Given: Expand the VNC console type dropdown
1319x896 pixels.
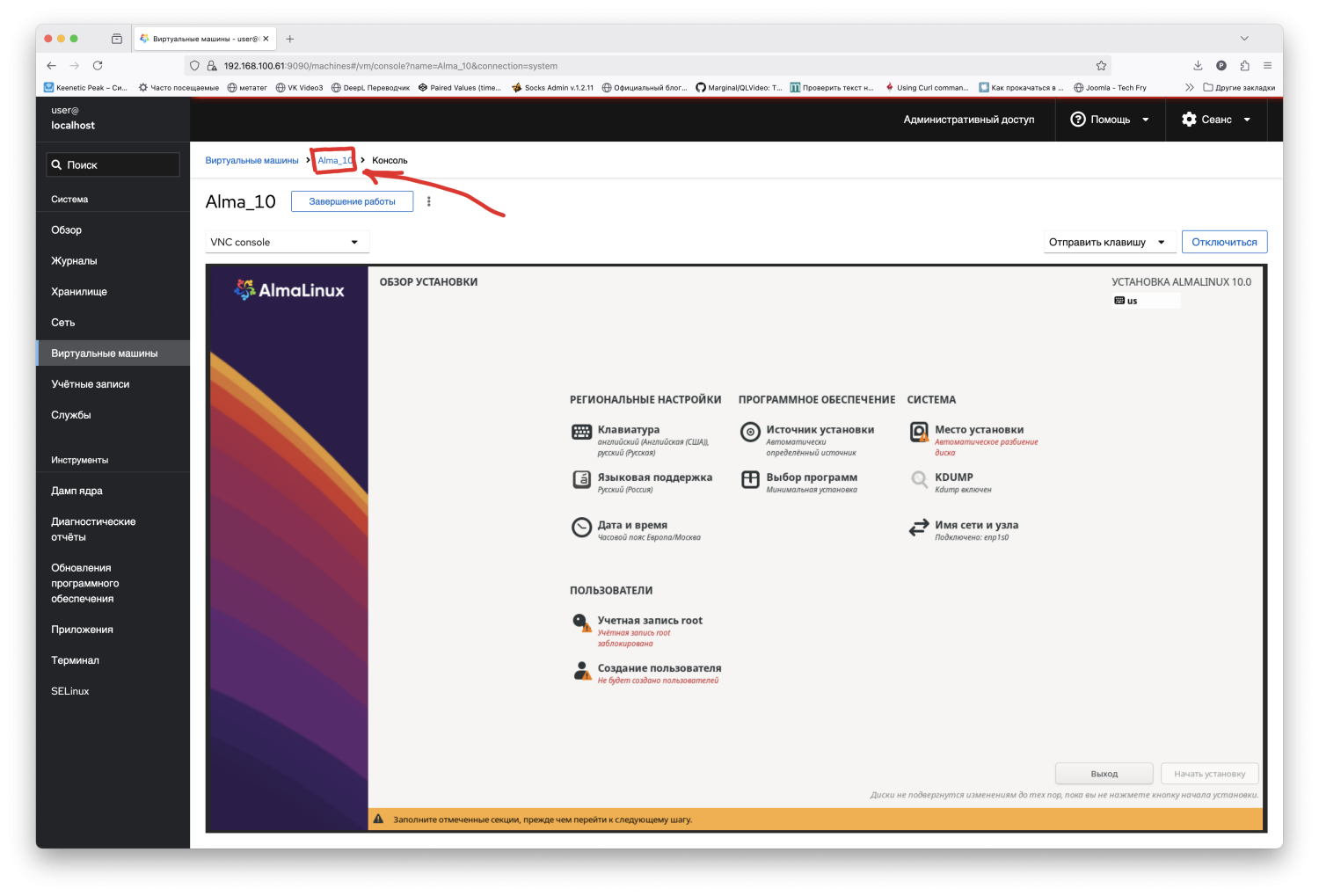Looking at the screenshot, I should click(x=287, y=243).
